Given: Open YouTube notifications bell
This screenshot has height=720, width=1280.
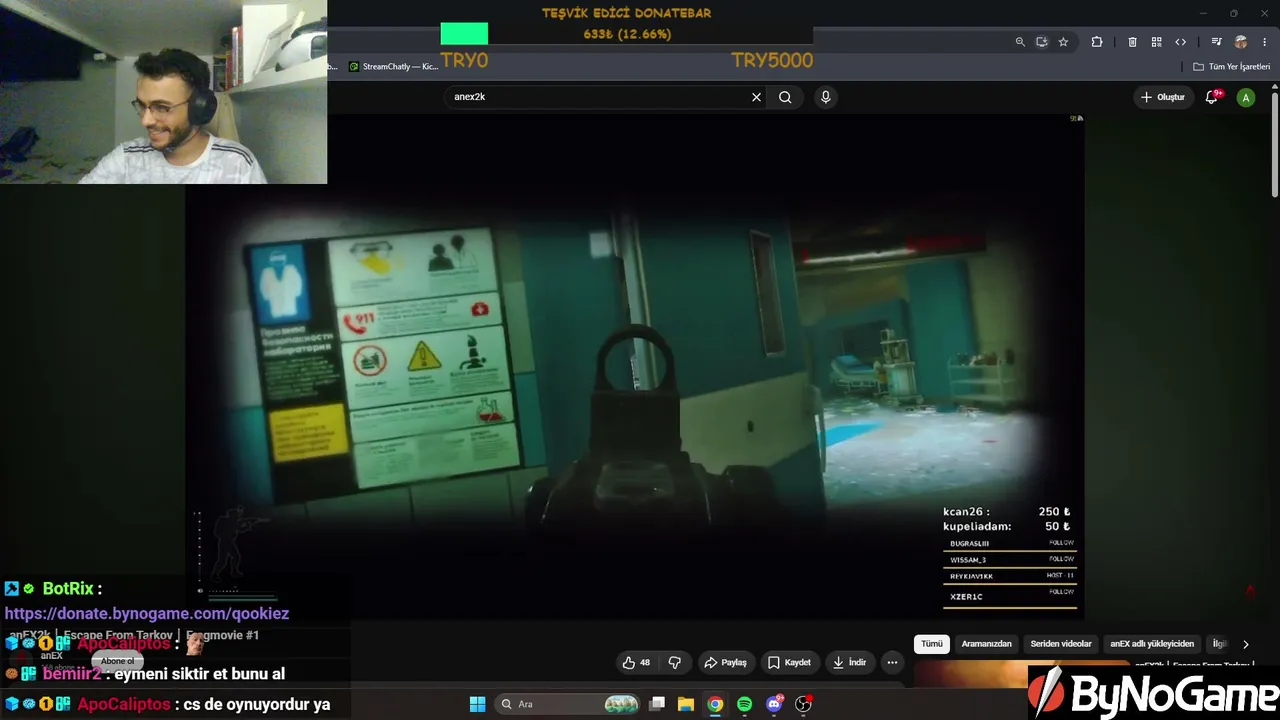Looking at the screenshot, I should click(1212, 97).
